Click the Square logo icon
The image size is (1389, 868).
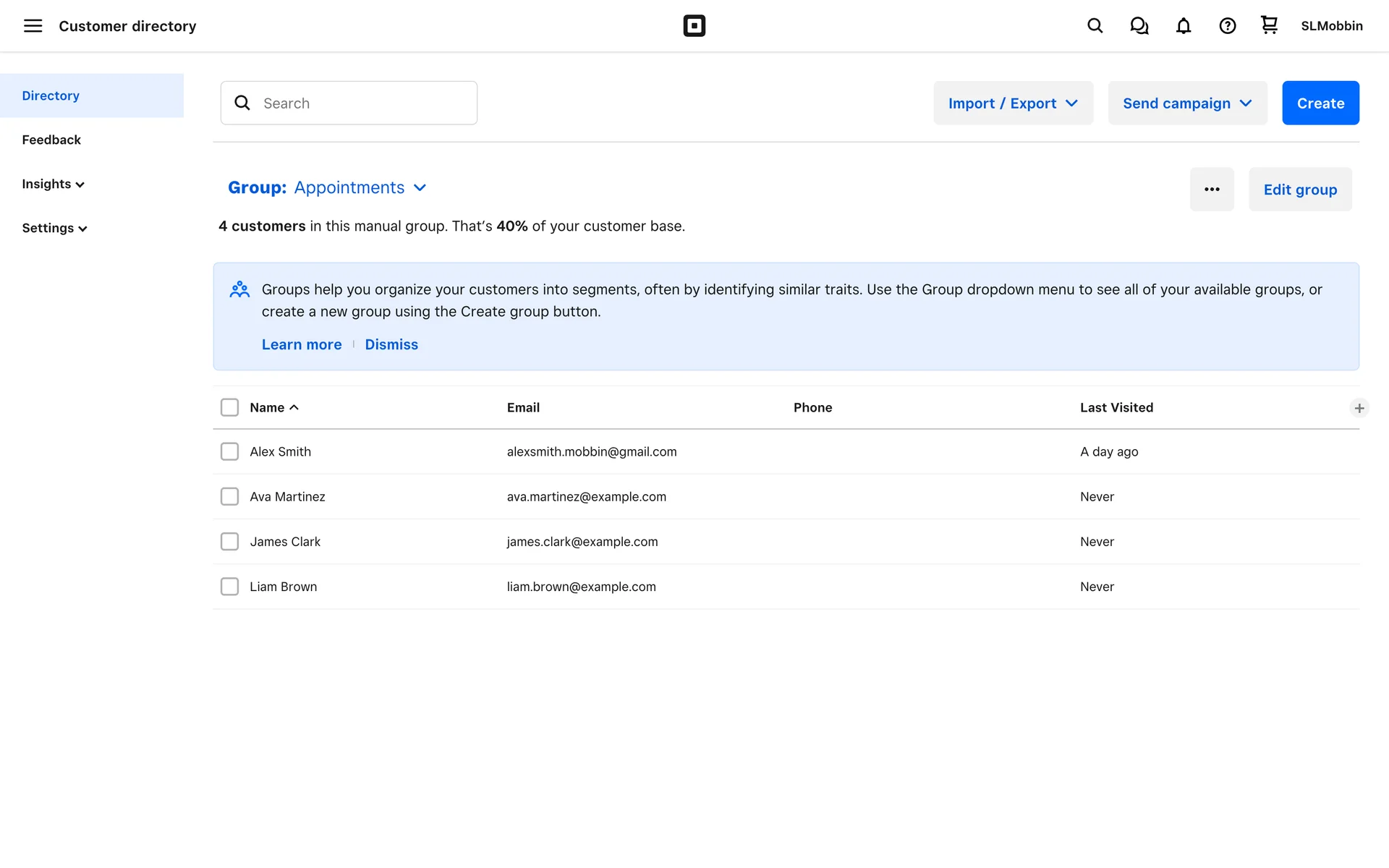(694, 26)
